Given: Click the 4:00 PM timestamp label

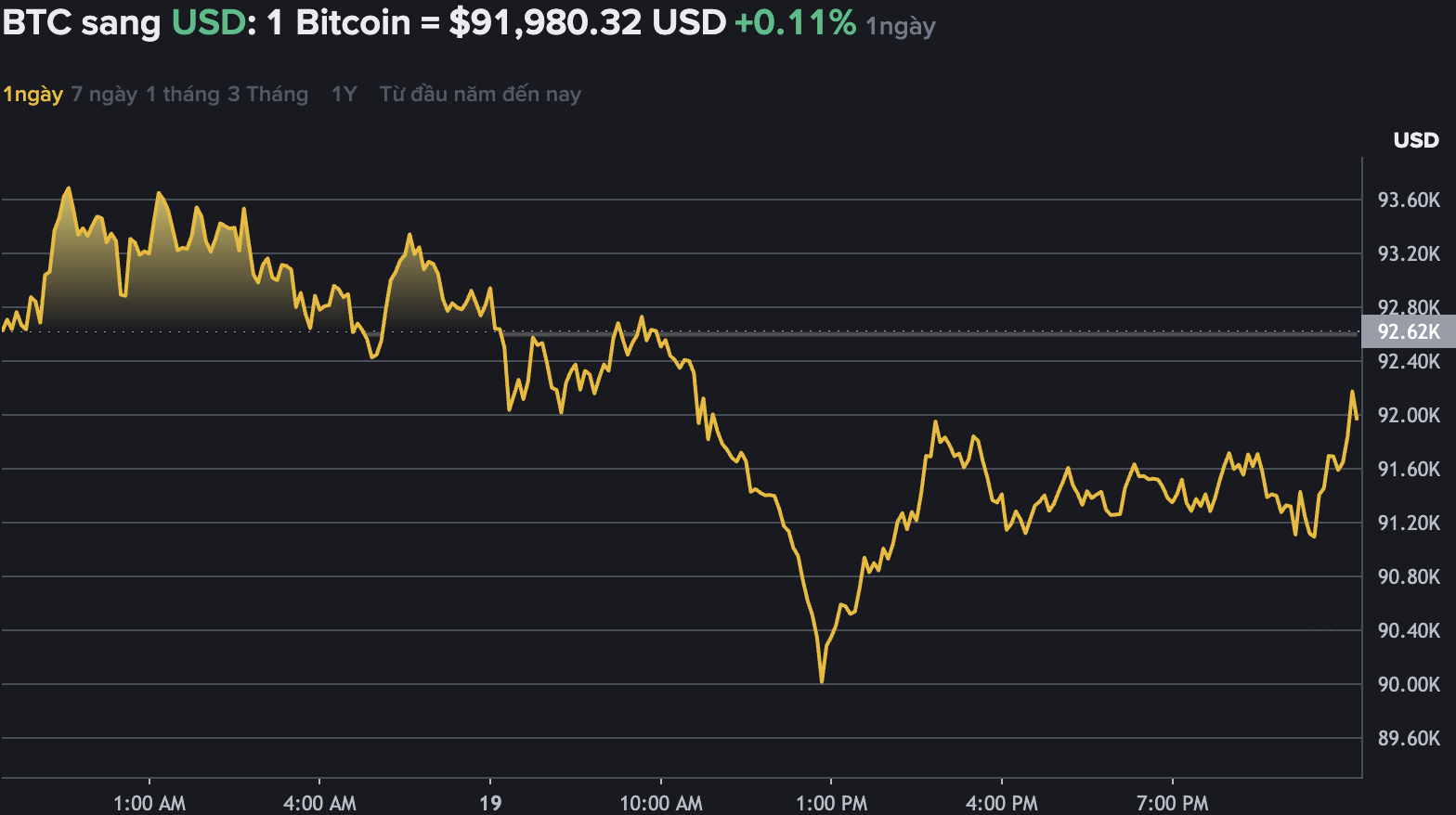Looking at the screenshot, I should [x=1001, y=802].
